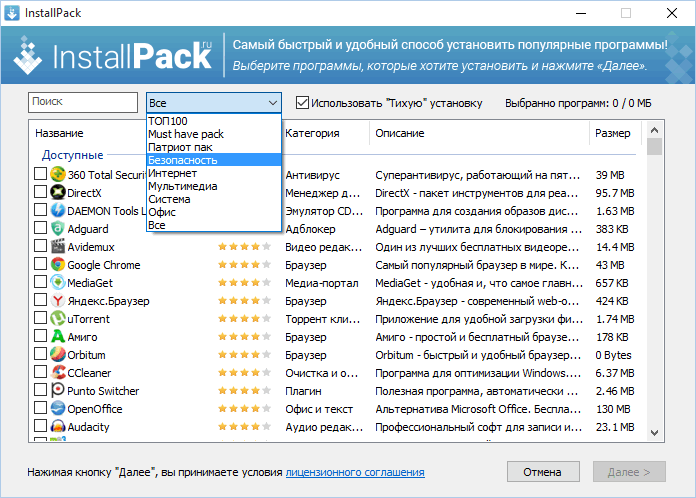The image size is (696, 498).
Task: Focus the Поиск search field
Action: (x=83, y=102)
